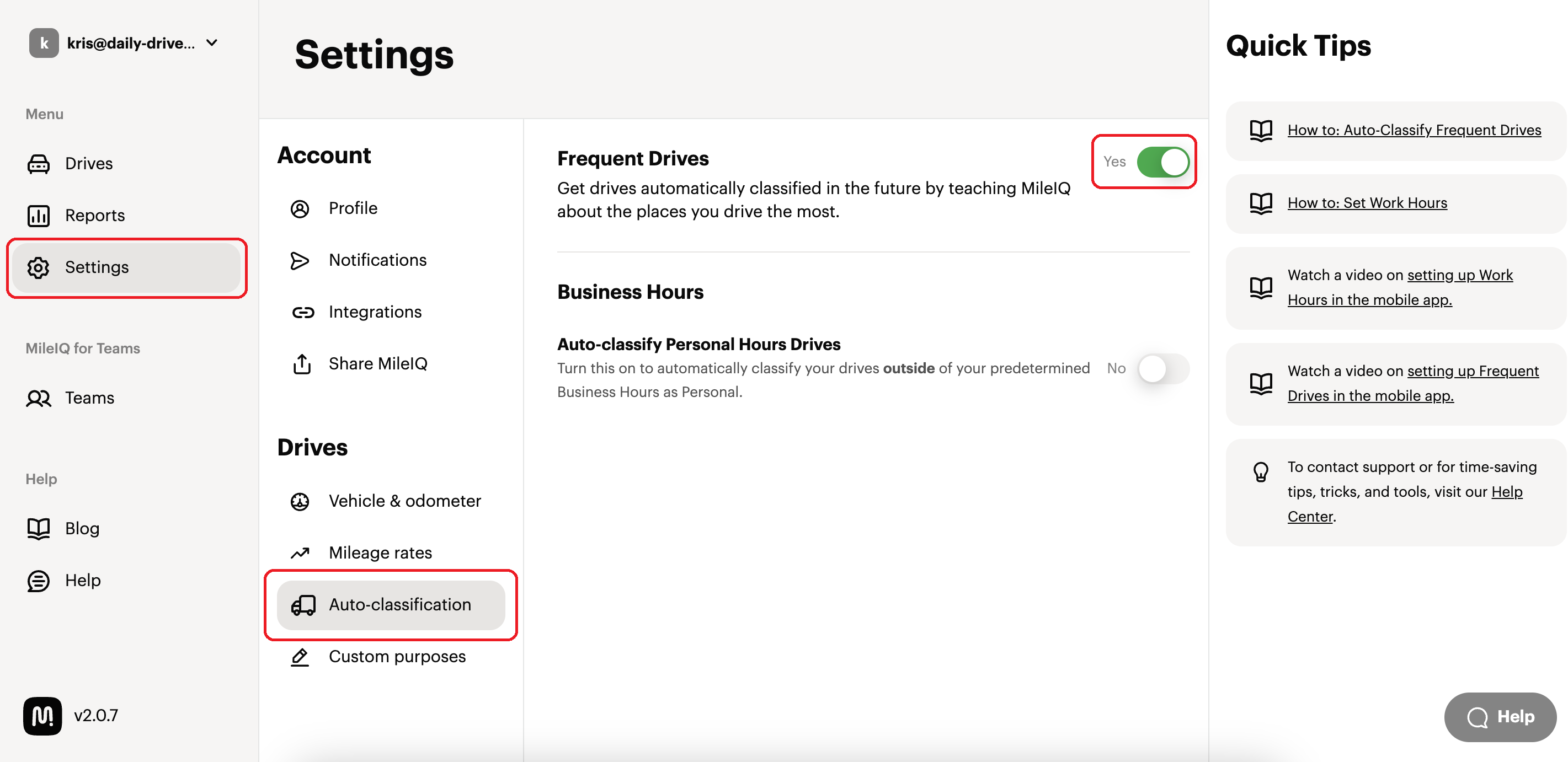Click the lightbulb icon in the support tip
Screen dimensions: 1568x762
pyautogui.click(x=1261, y=471)
